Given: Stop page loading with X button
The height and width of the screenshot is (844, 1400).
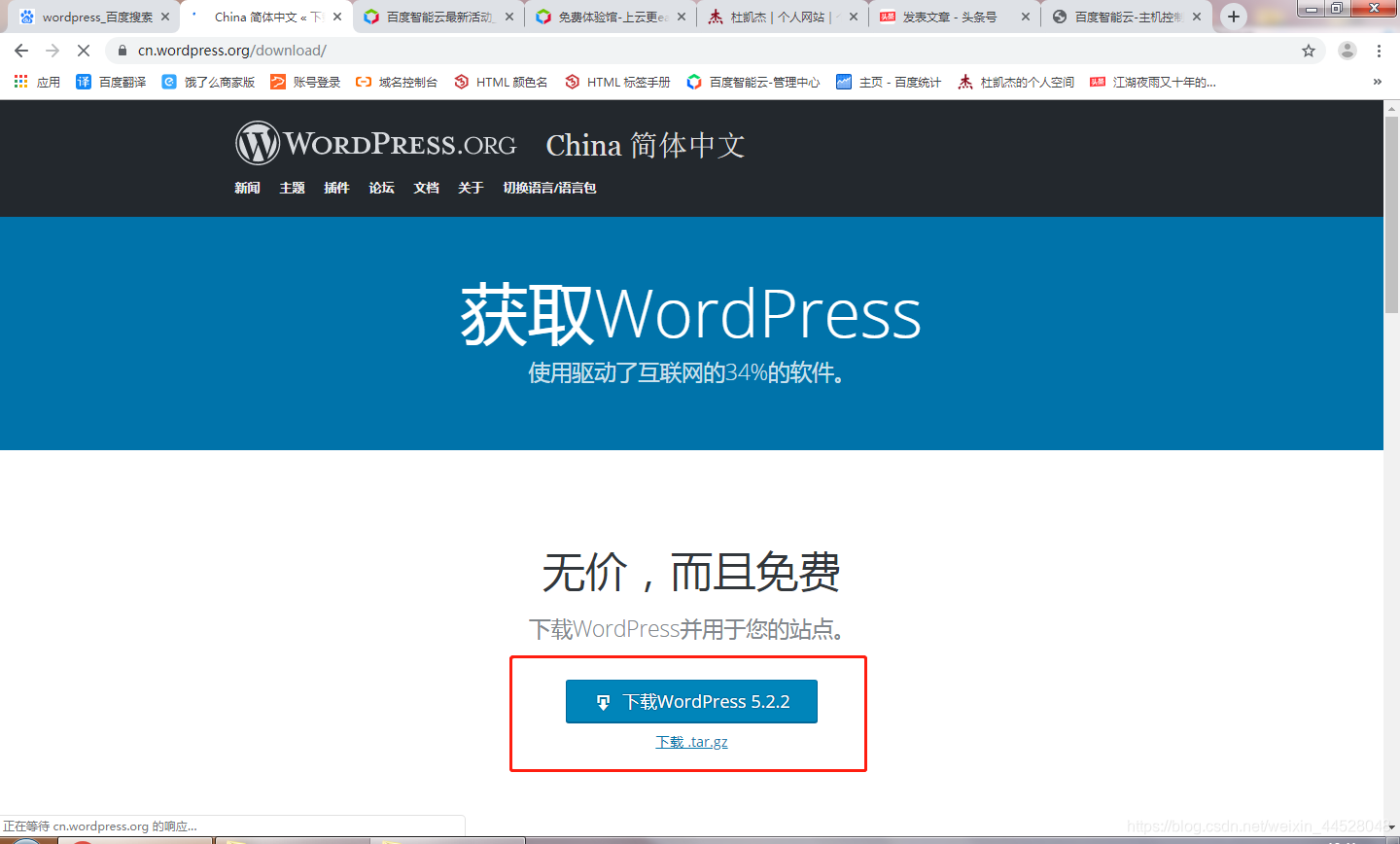Looking at the screenshot, I should point(84,51).
